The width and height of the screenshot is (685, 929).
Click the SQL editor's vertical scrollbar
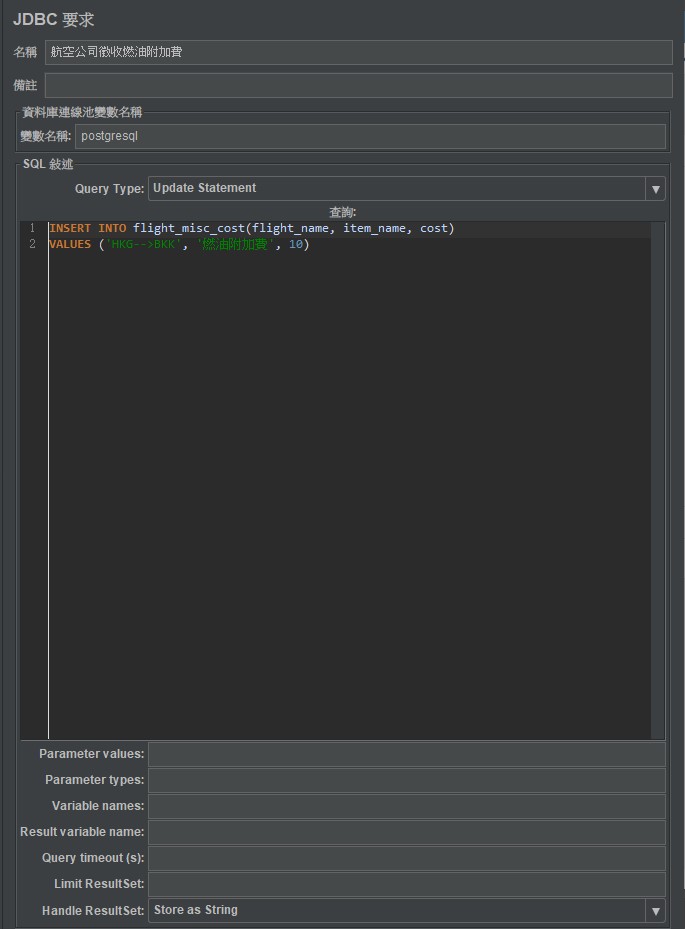coord(657,480)
